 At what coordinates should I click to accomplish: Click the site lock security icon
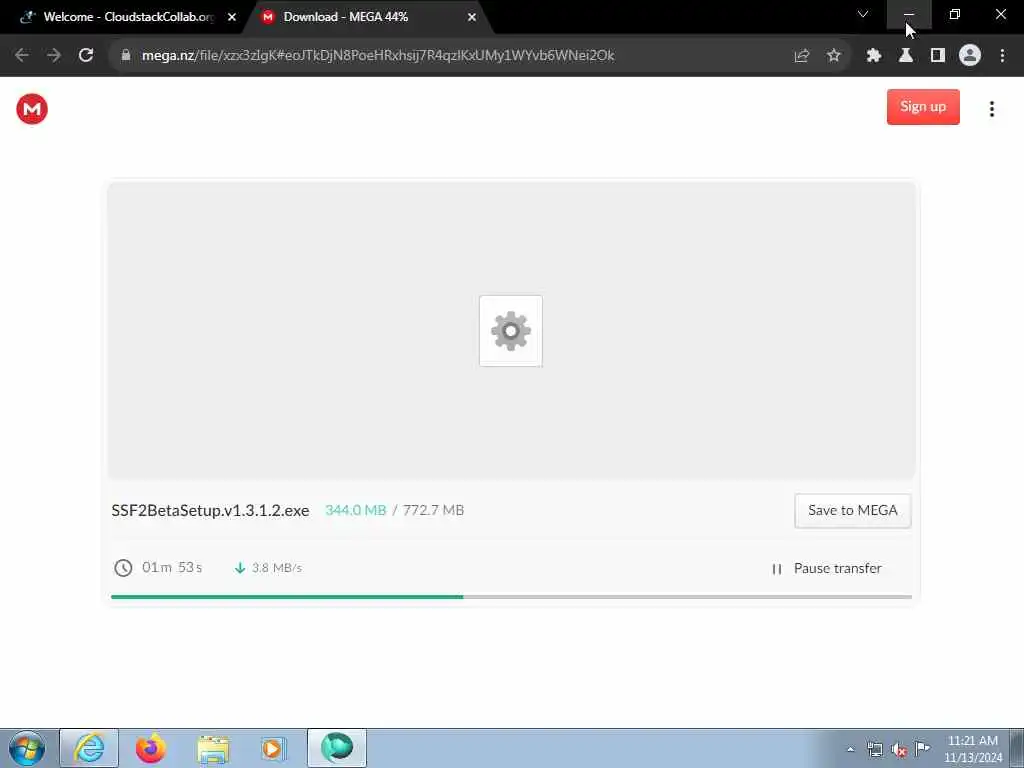tap(126, 56)
